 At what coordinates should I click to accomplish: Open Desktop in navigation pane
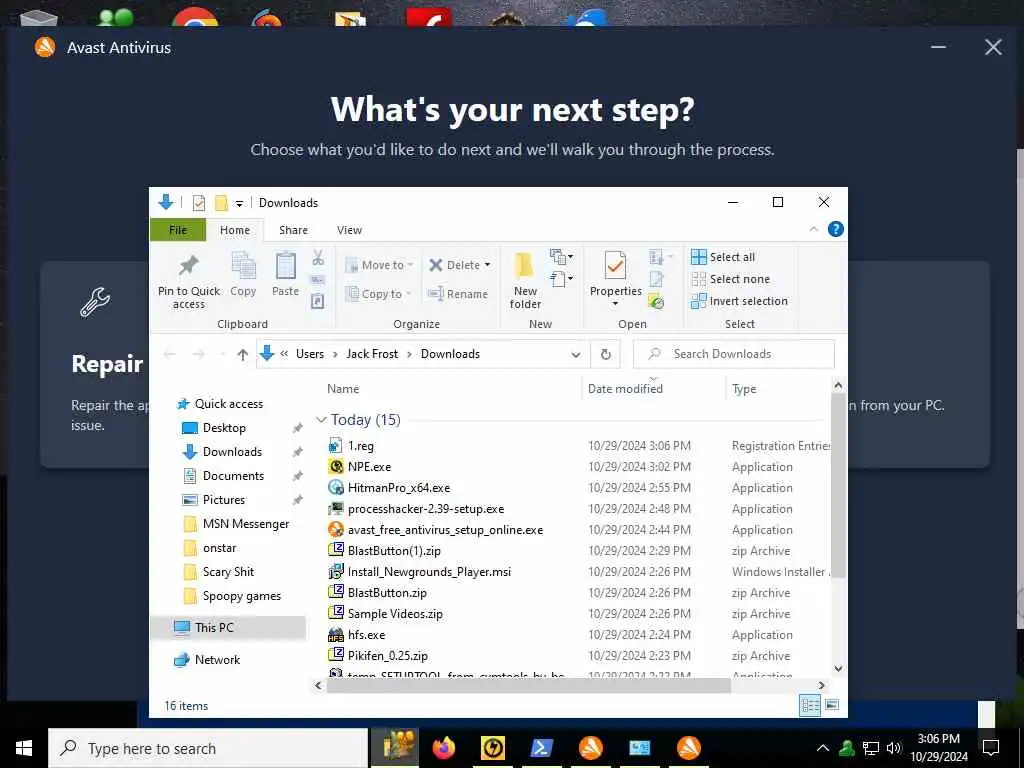point(224,428)
